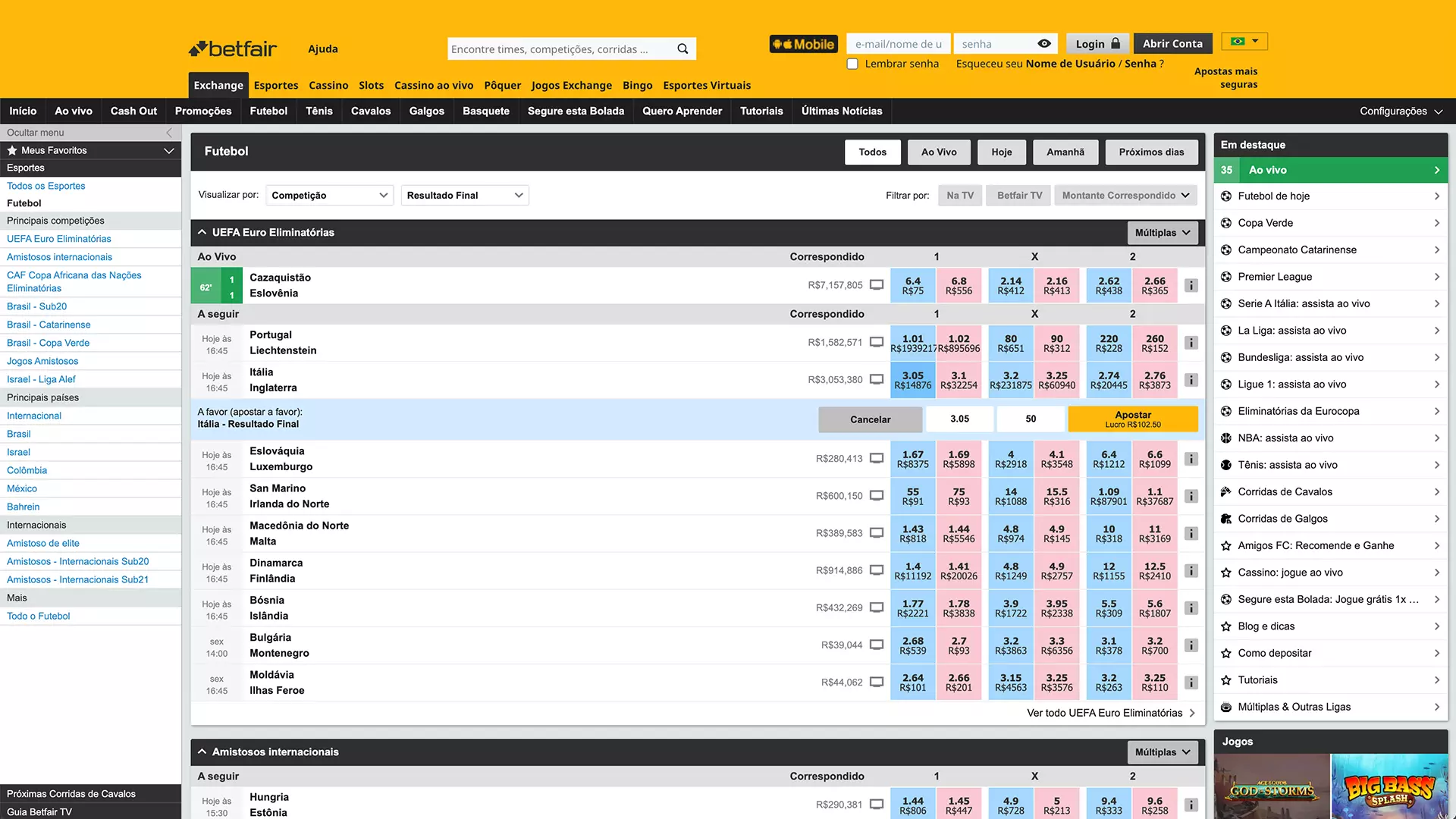Open Múltiplas dropdown in Amistosos internacionais

(1163, 752)
